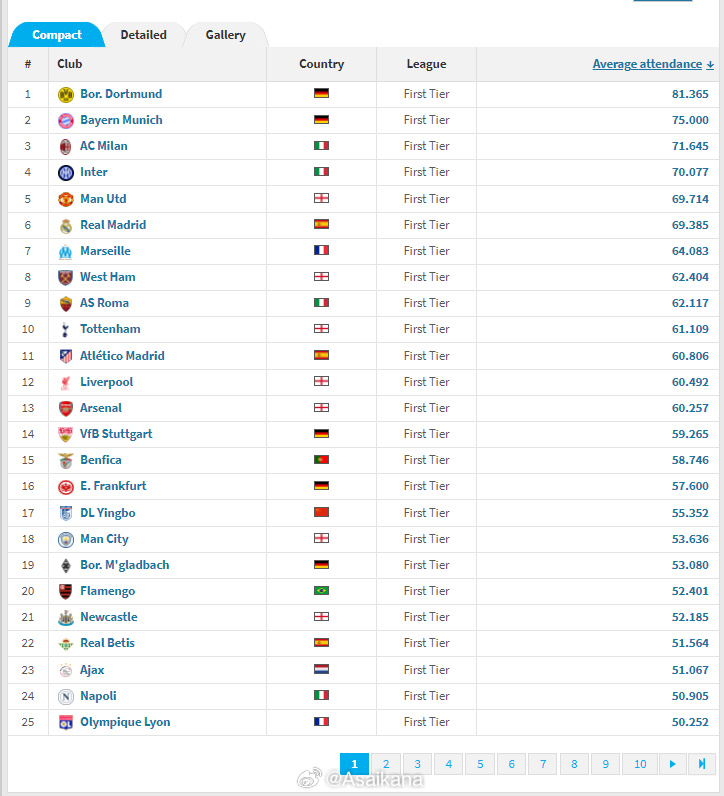724x796 pixels.
Task: Jump to last page in pagination
Action: pyautogui.click(x=702, y=764)
